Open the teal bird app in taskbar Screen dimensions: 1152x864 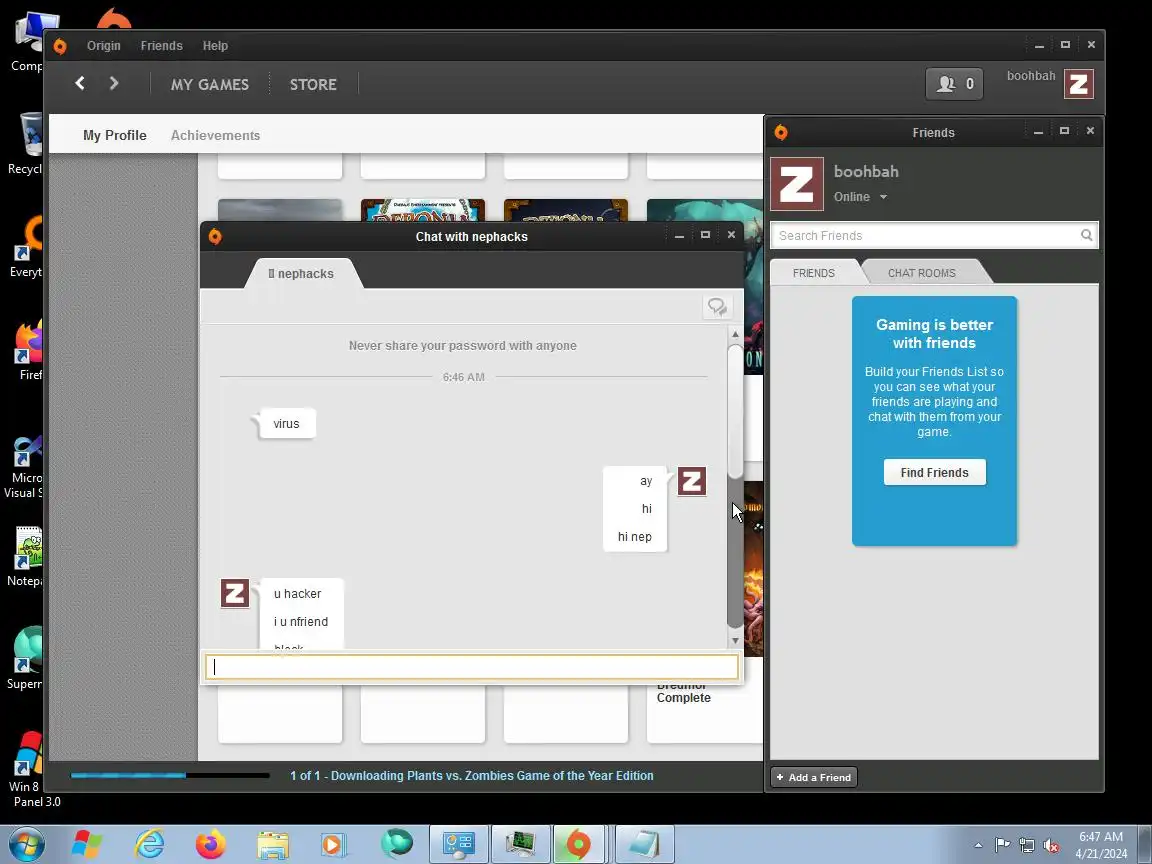(x=396, y=844)
